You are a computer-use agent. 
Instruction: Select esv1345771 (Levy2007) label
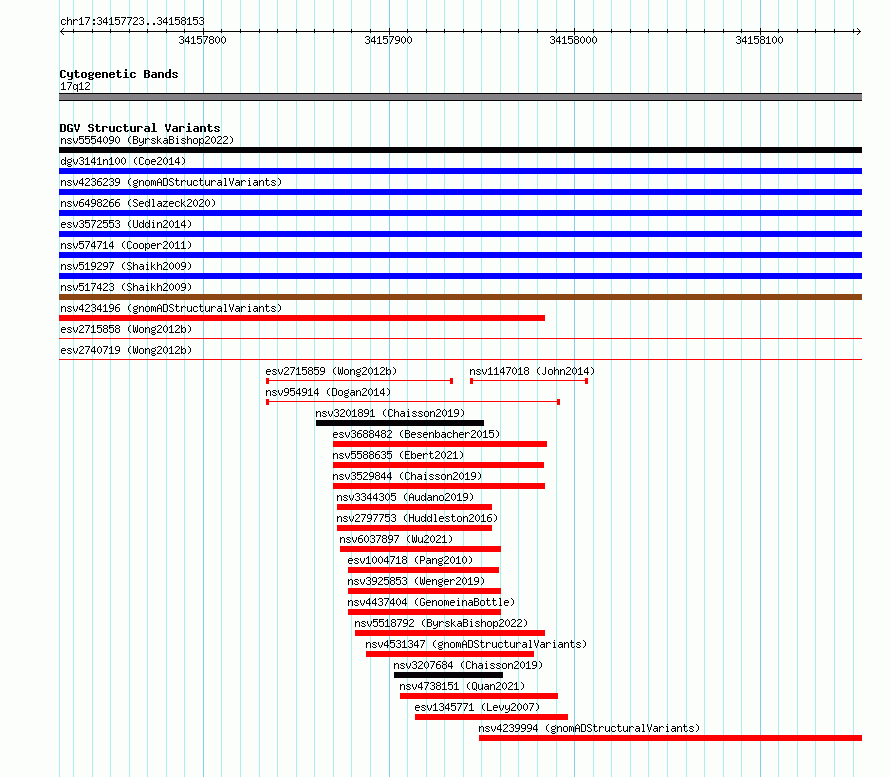[x=477, y=707]
